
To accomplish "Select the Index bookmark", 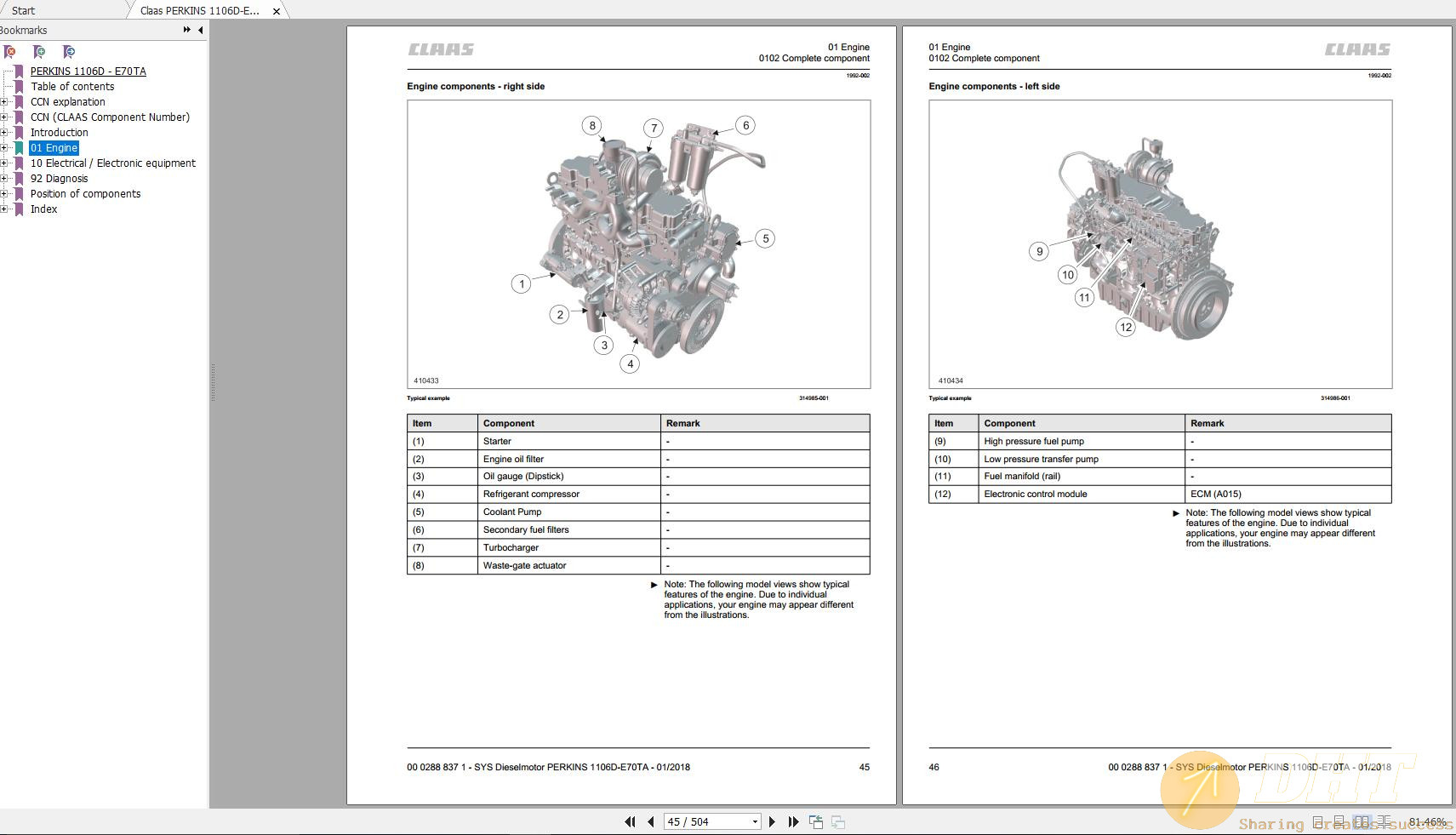I will point(44,209).
